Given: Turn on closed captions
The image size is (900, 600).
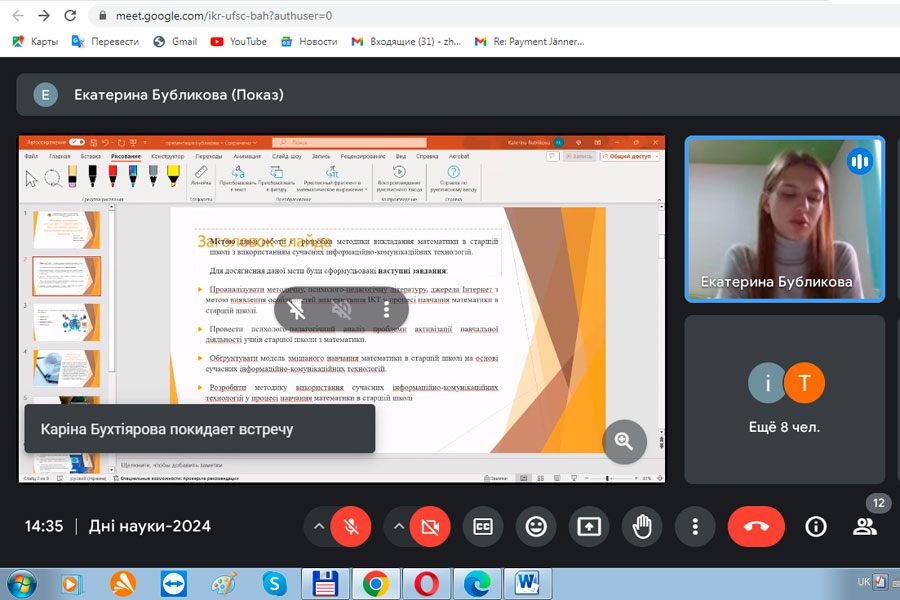Looking at the screenshot, I should pyautogui.click(x=483, y=527).
